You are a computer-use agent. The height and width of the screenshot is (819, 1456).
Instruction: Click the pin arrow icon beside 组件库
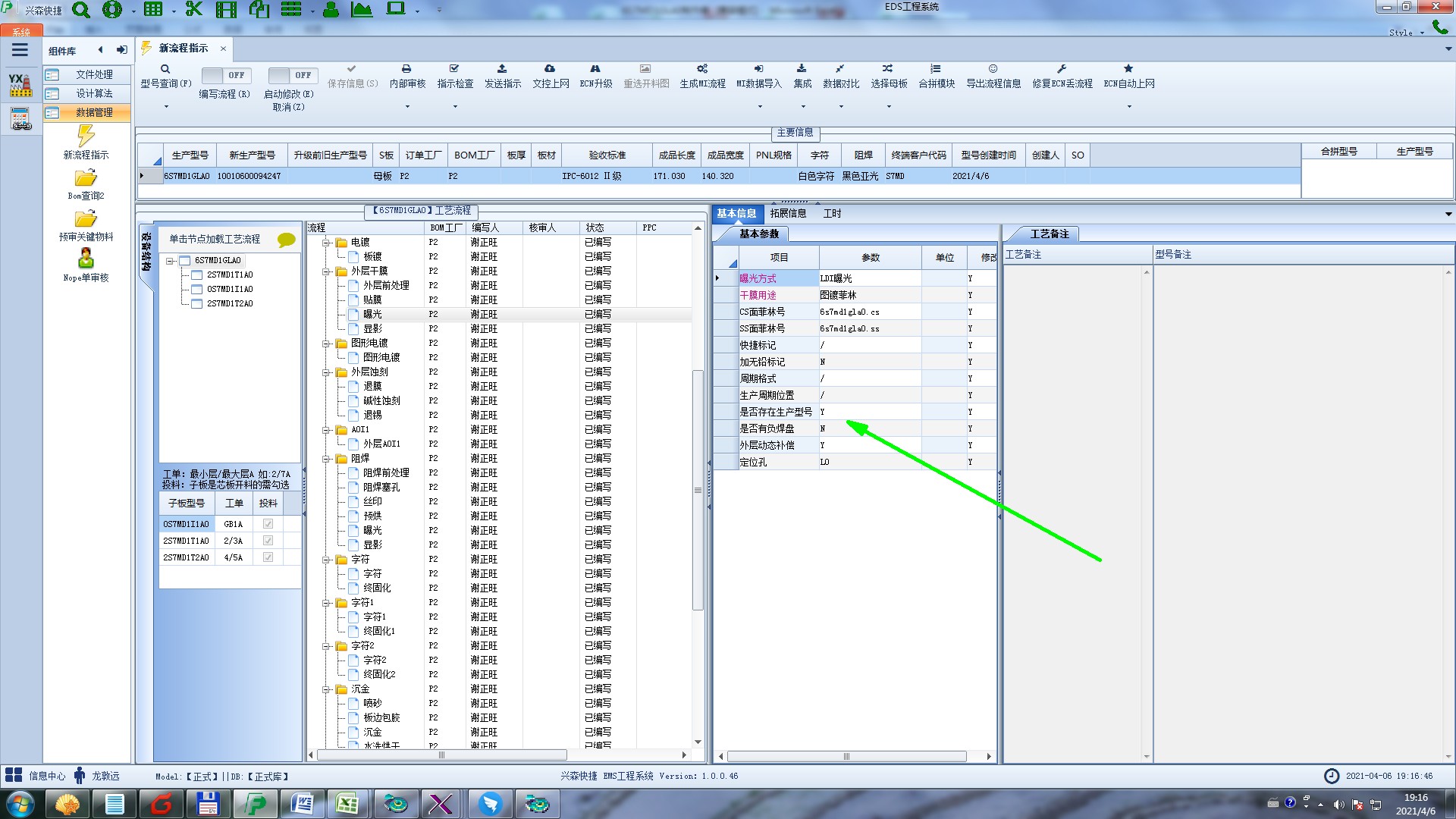tap(121, 50)
